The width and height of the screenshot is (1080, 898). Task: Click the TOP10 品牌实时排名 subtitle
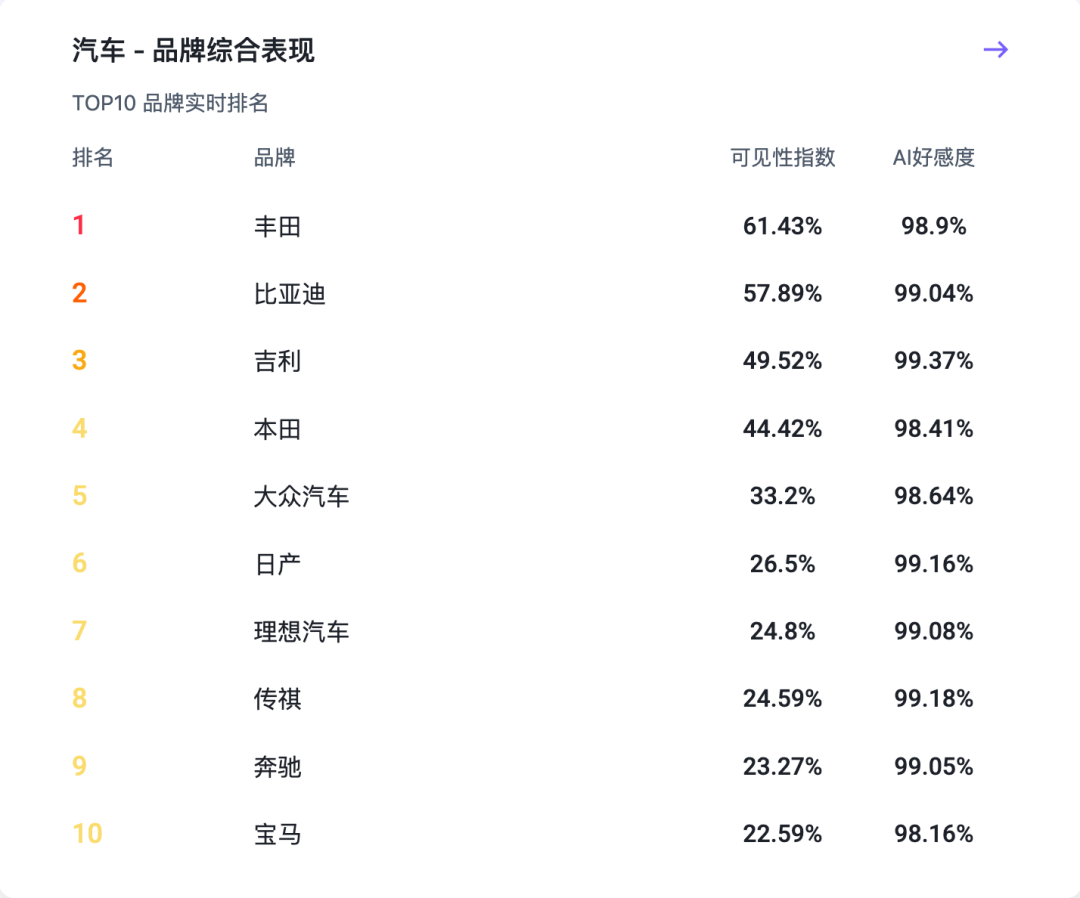pyautogui.click(x=170, y=104)
